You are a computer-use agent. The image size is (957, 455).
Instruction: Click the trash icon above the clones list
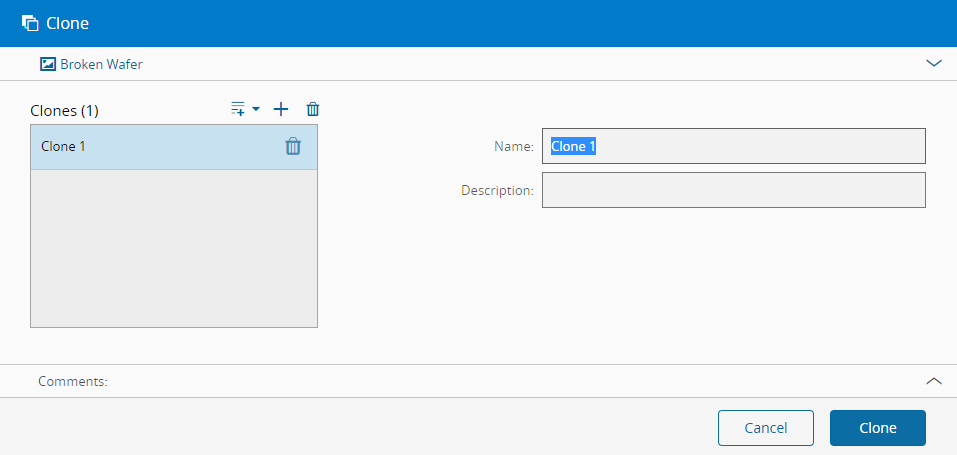click(x=313, y=109)
